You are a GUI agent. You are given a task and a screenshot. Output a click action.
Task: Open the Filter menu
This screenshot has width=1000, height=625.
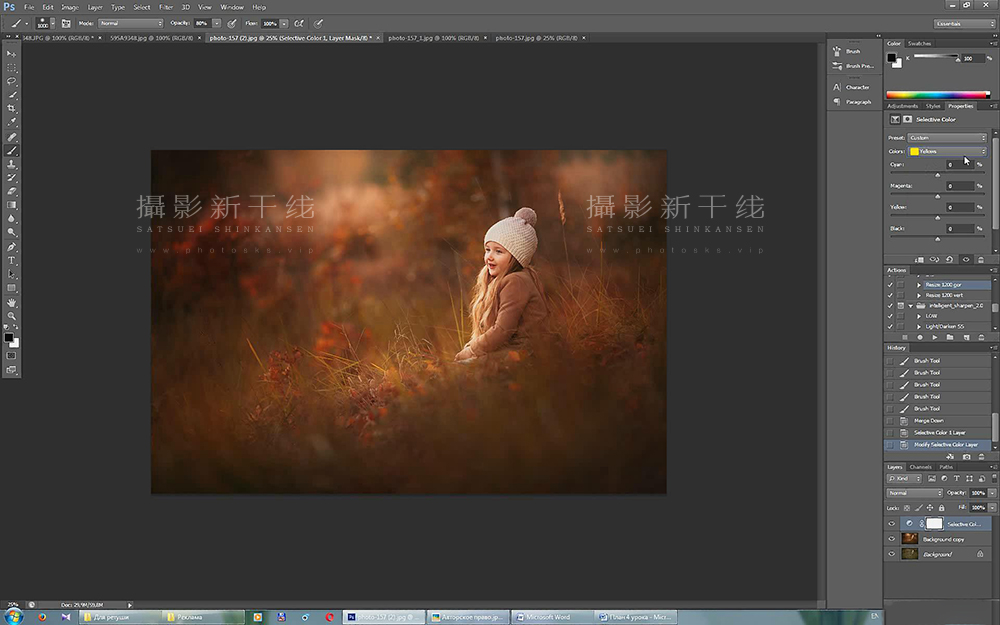tap(166, 7)
